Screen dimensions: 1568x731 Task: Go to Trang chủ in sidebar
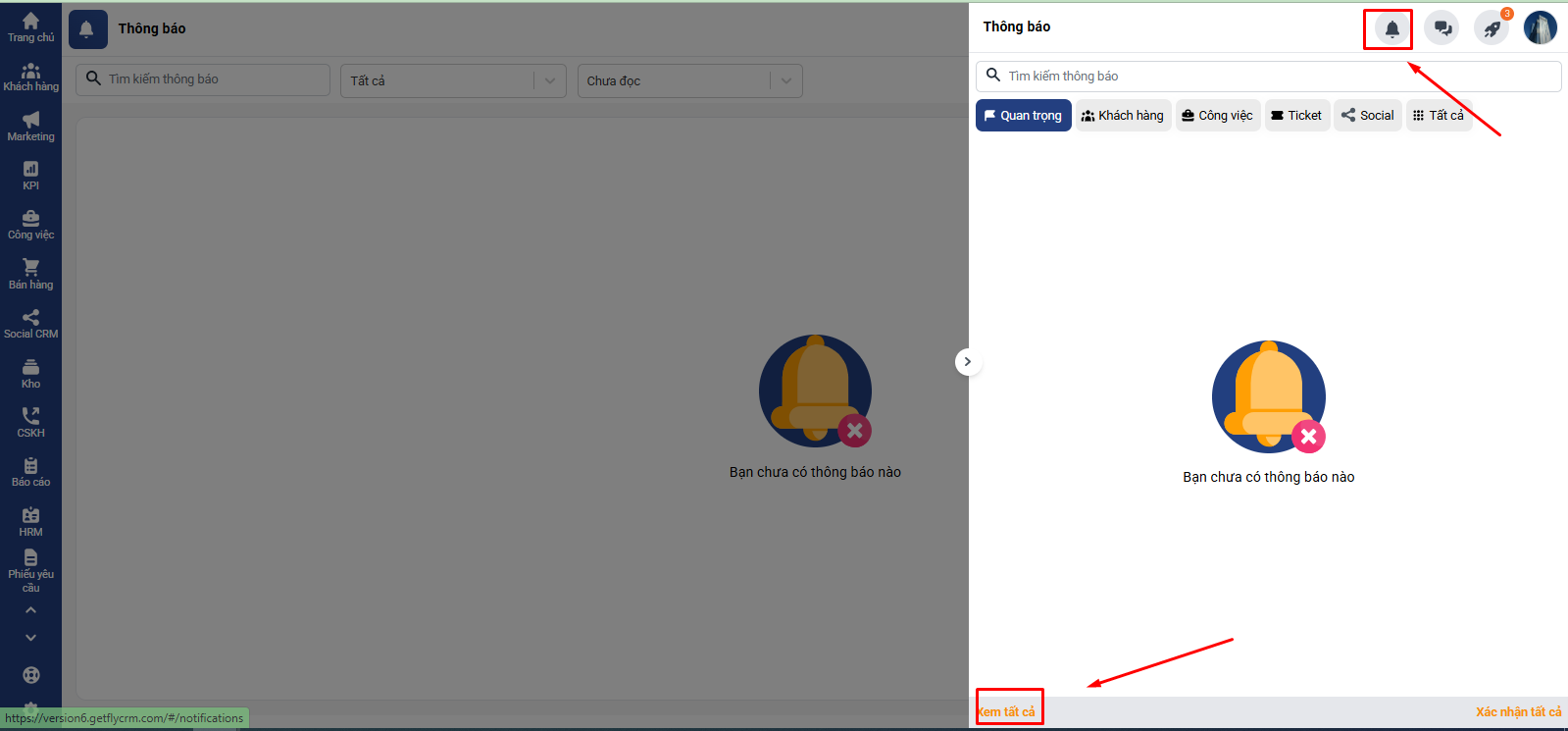coord(30,27)
